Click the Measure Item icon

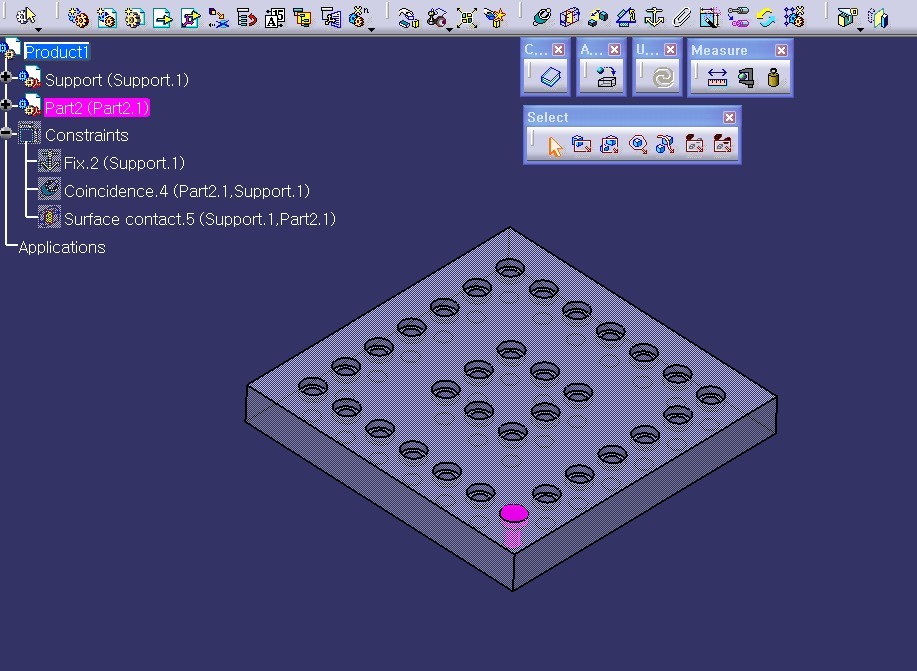coord(745,78)
